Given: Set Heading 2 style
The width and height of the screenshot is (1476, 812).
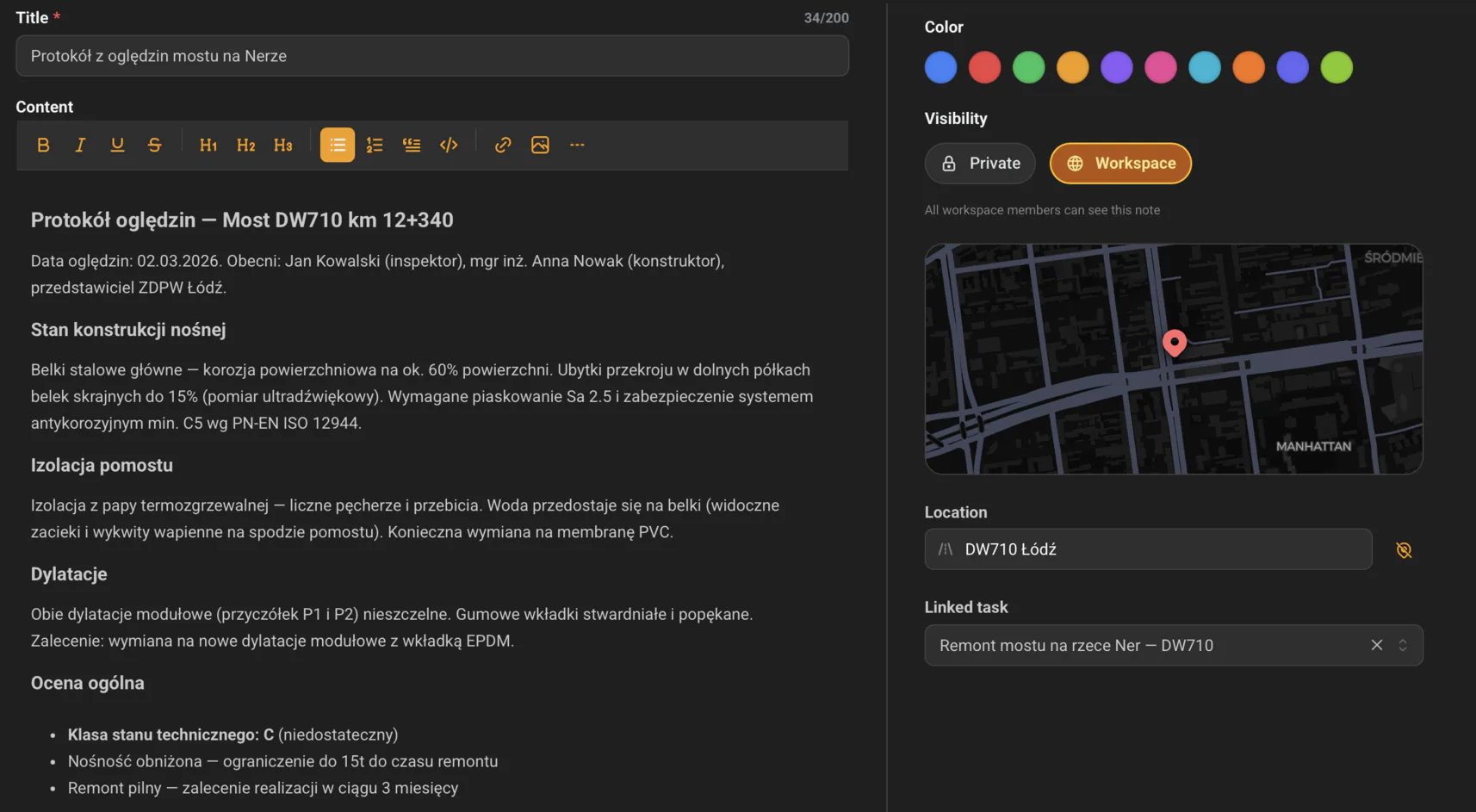Looking at the screenshot, I should (x=245, y=145).
